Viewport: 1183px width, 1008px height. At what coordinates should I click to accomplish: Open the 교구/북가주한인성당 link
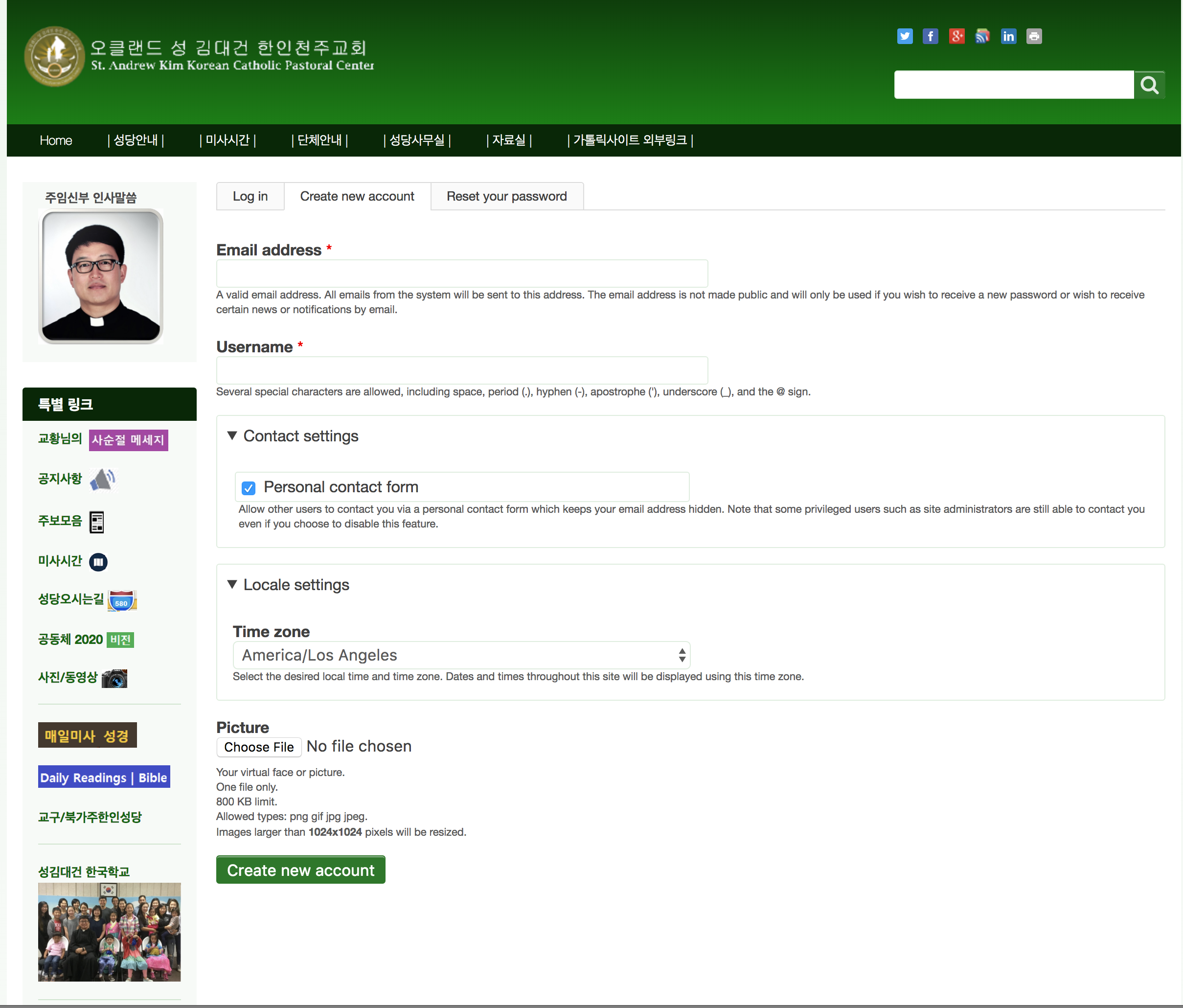(90, 817)
